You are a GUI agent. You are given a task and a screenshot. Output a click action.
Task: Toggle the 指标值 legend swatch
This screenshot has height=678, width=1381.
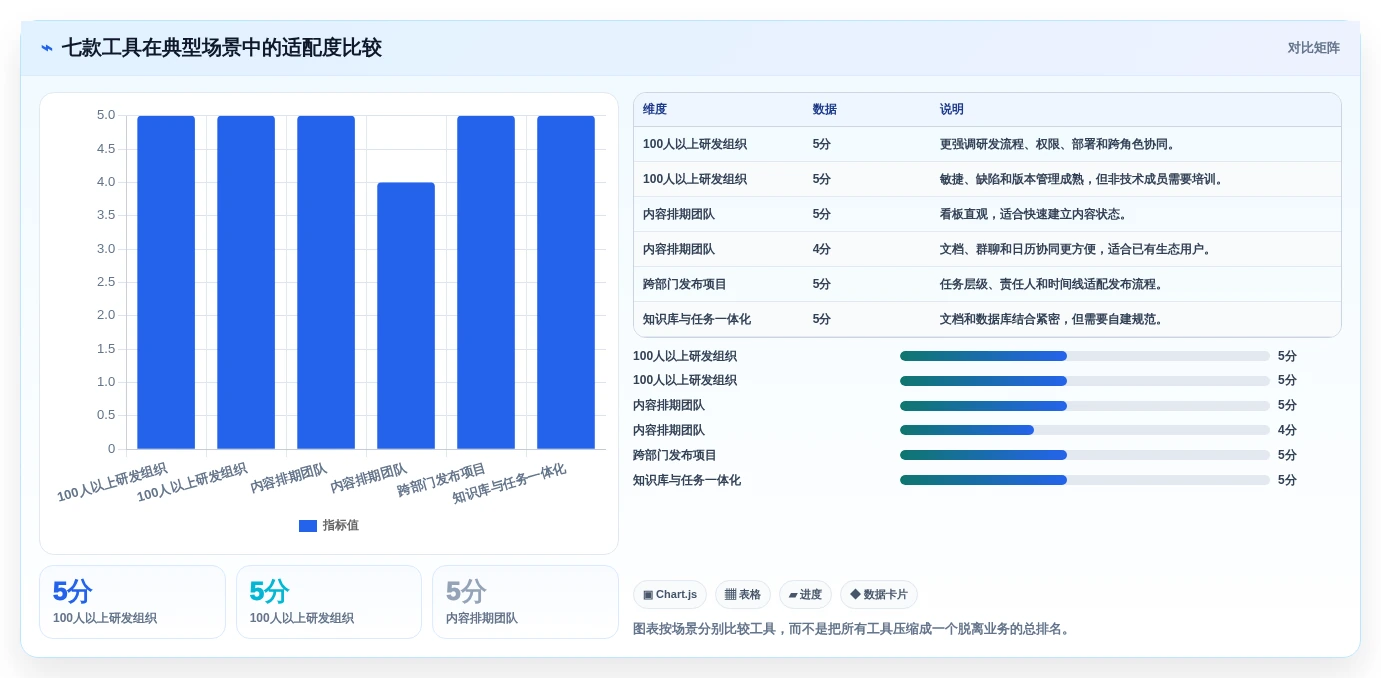[308, 526]
